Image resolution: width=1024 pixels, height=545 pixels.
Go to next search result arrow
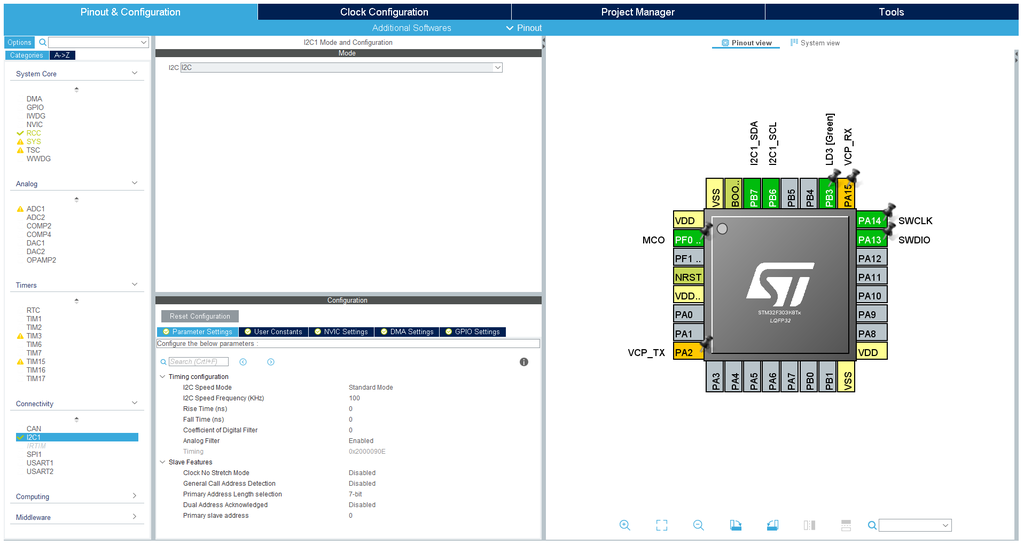click(x=270, y=362)
